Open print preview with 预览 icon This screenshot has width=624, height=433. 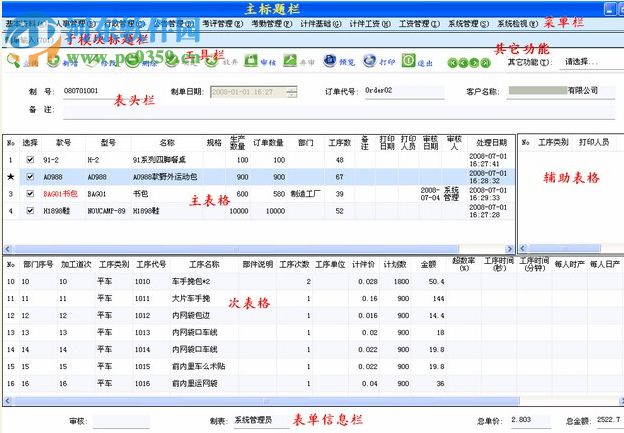click(x=330, y=61)
